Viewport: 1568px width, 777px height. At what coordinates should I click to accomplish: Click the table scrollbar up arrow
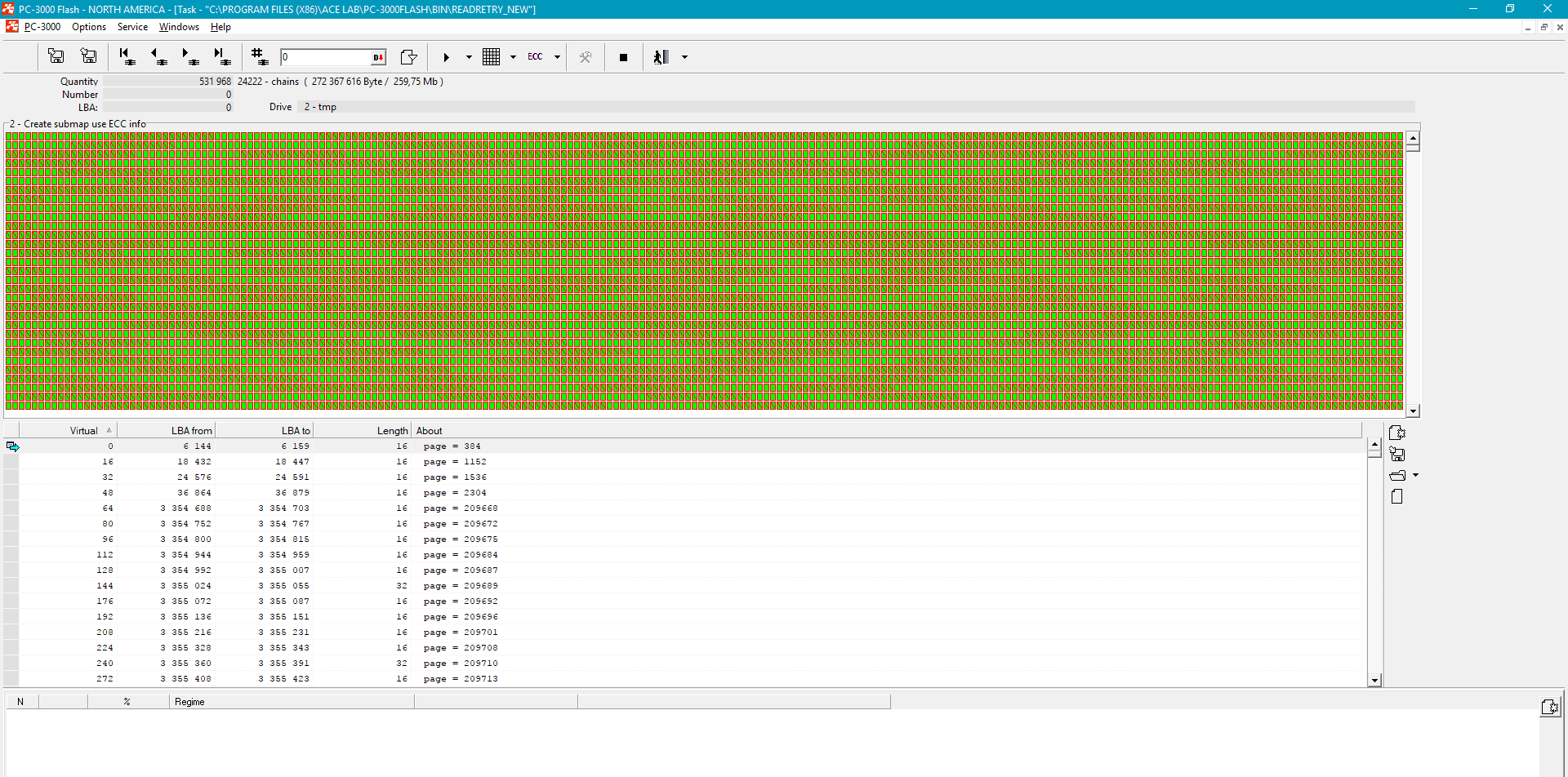tap(1374, 446)
